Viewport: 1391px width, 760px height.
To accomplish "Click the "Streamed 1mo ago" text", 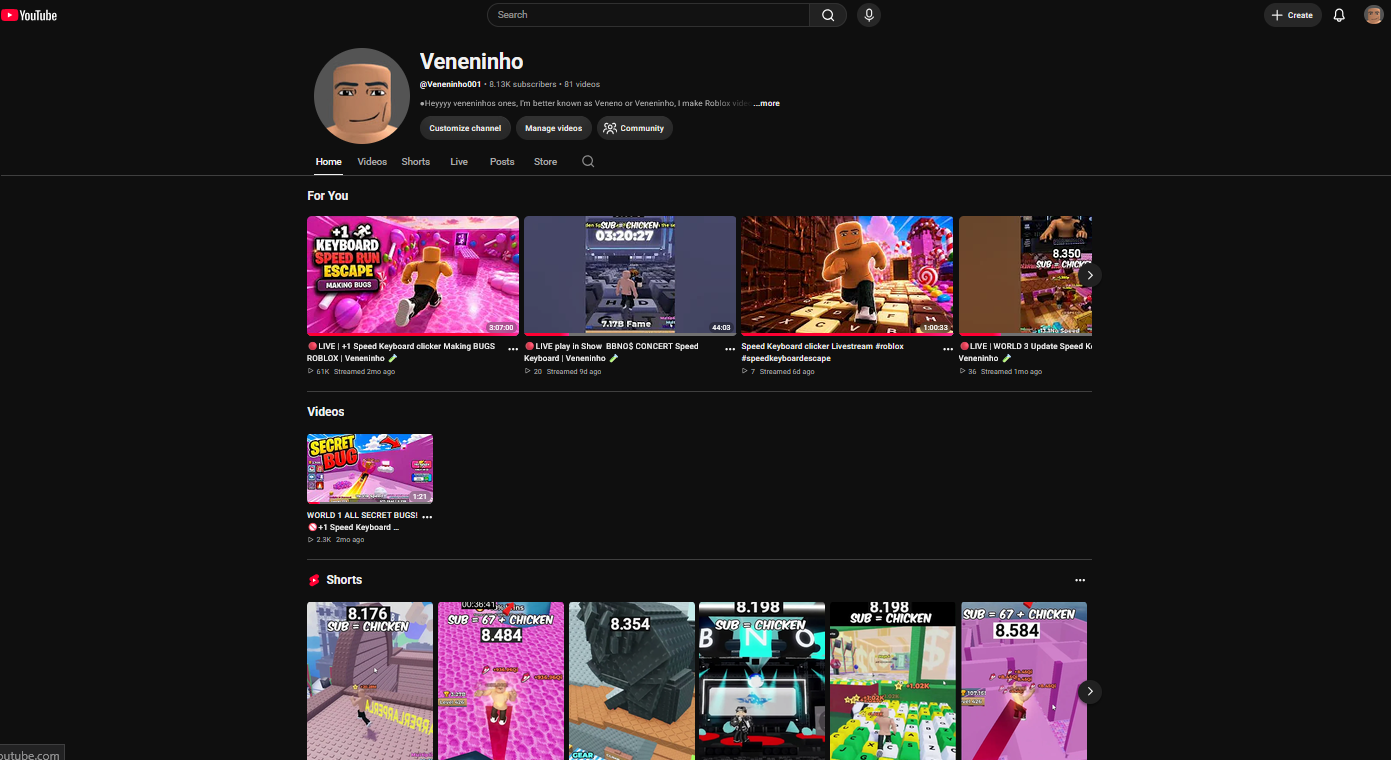I will (1011, 371).
